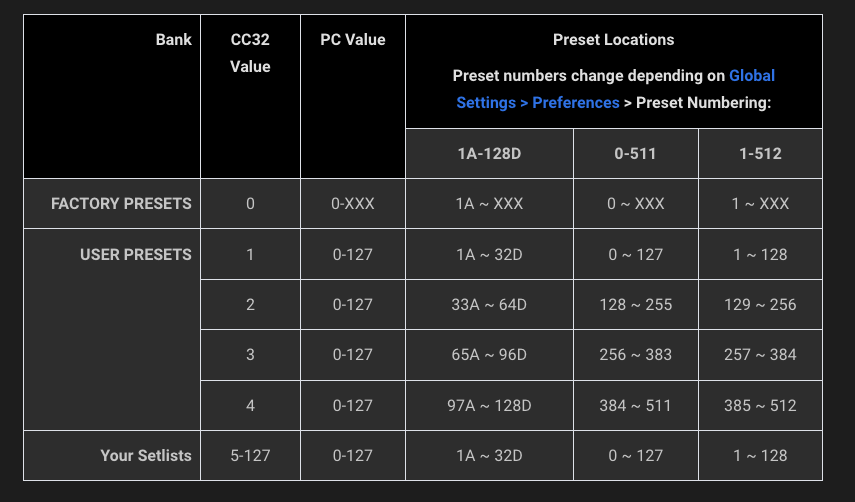
Task: Click the 5-127 CC32 value cell
Action: pyautogui.click(x=250, y=456)
